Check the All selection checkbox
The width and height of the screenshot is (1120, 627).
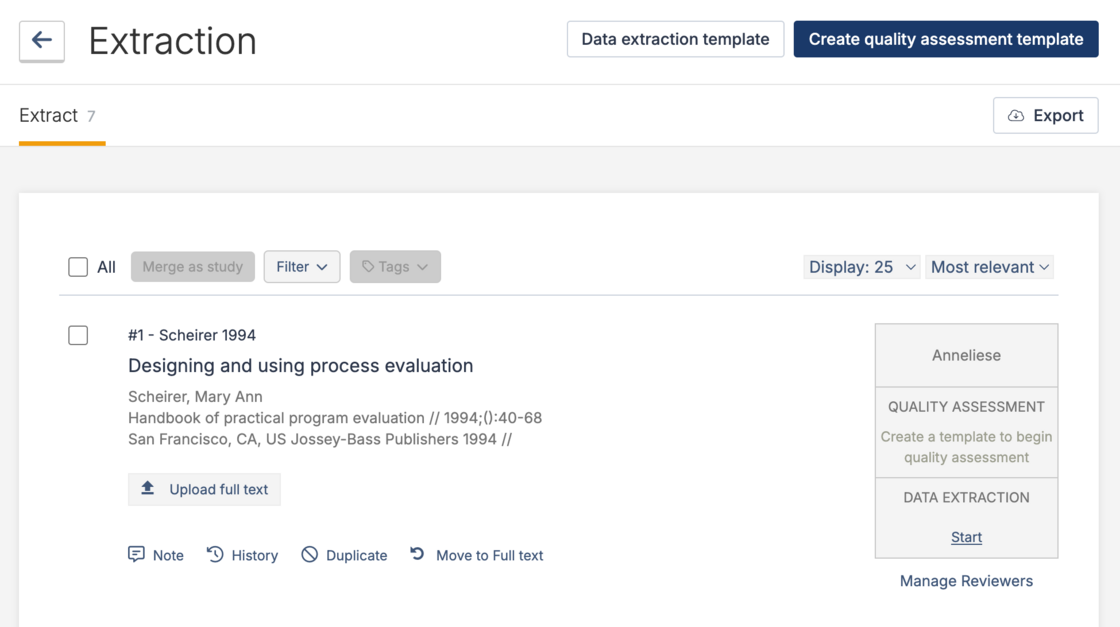pyautogui.click(x=78, y=266)
